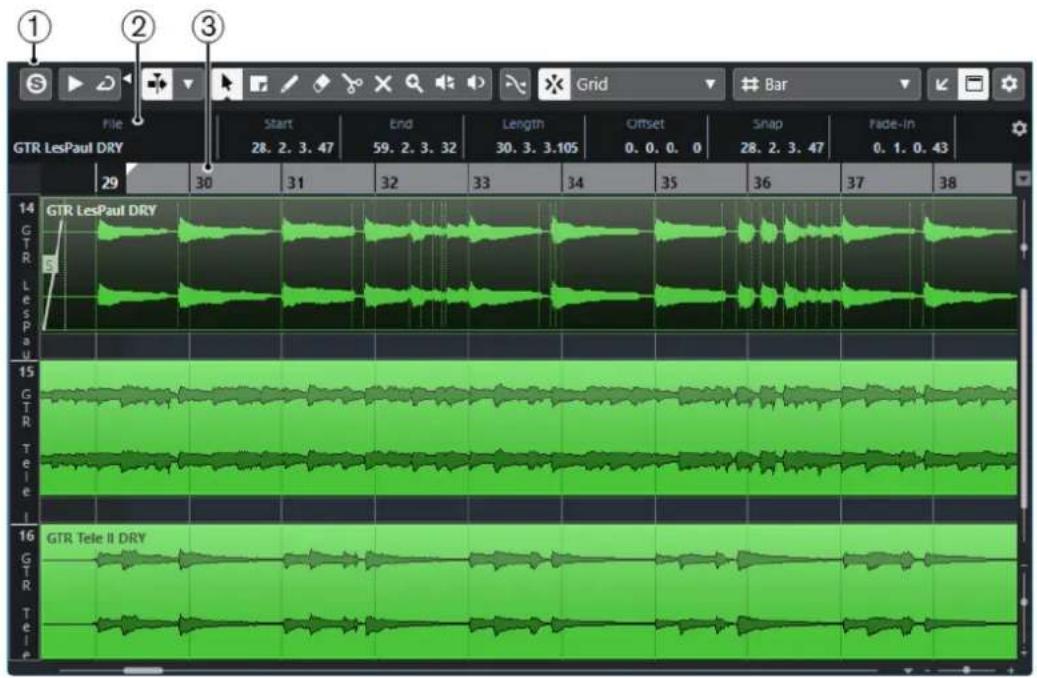Open the ruler display format dropdown arrow

pyautogui.click(x=1023, y=179)
